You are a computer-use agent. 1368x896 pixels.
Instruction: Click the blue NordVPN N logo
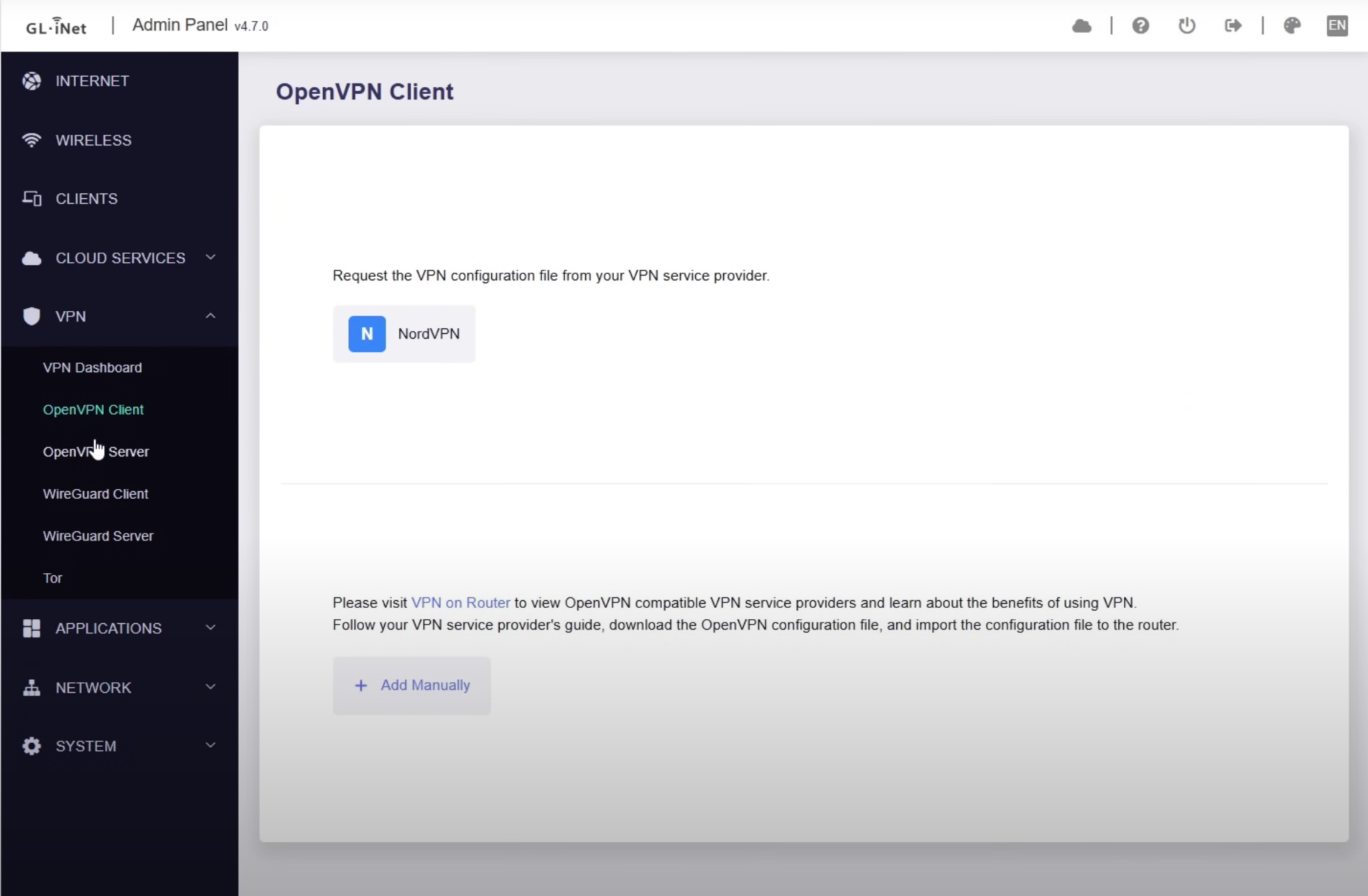[367, 334]
